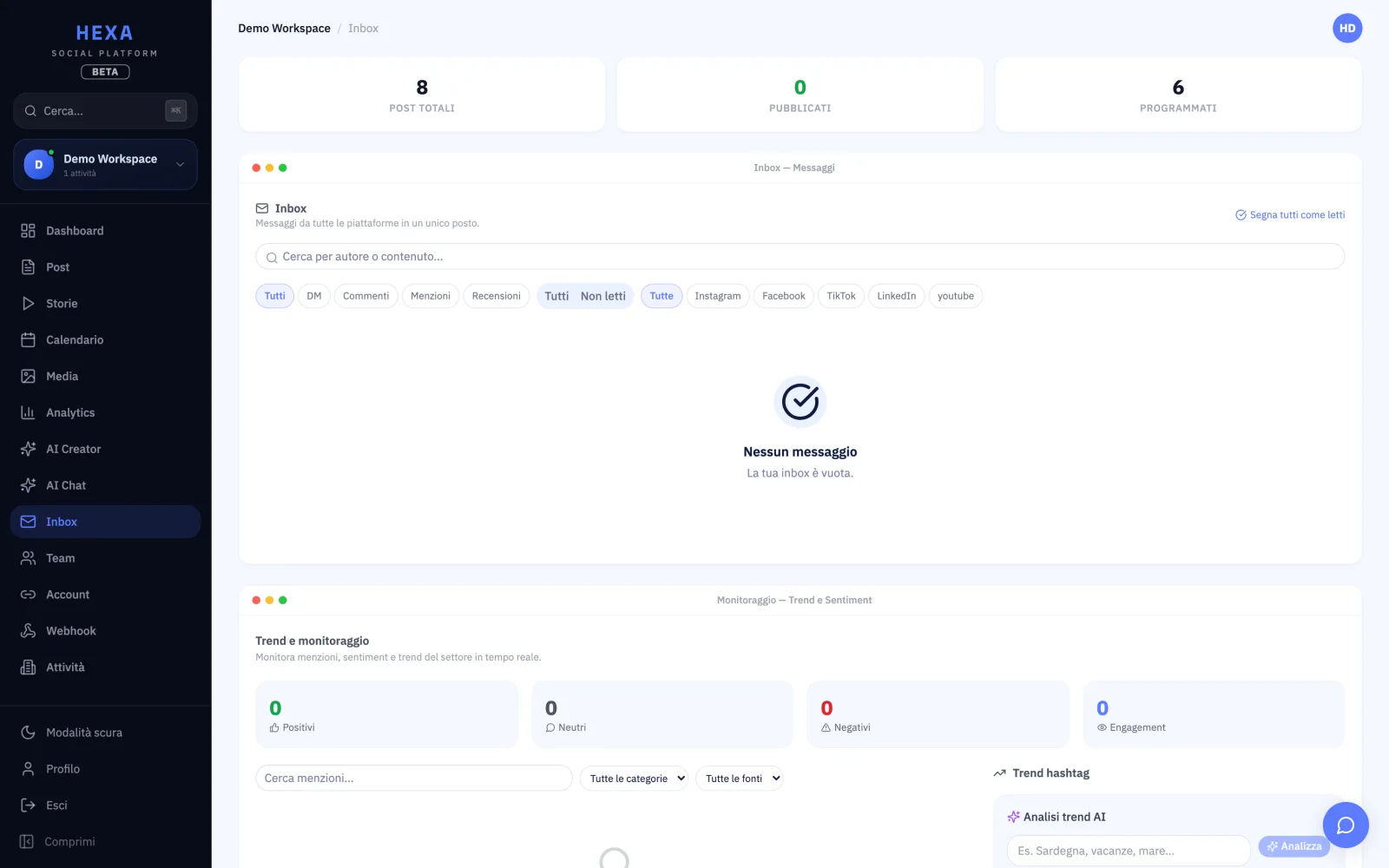Filter inbox by TikTok

[841, 296]
